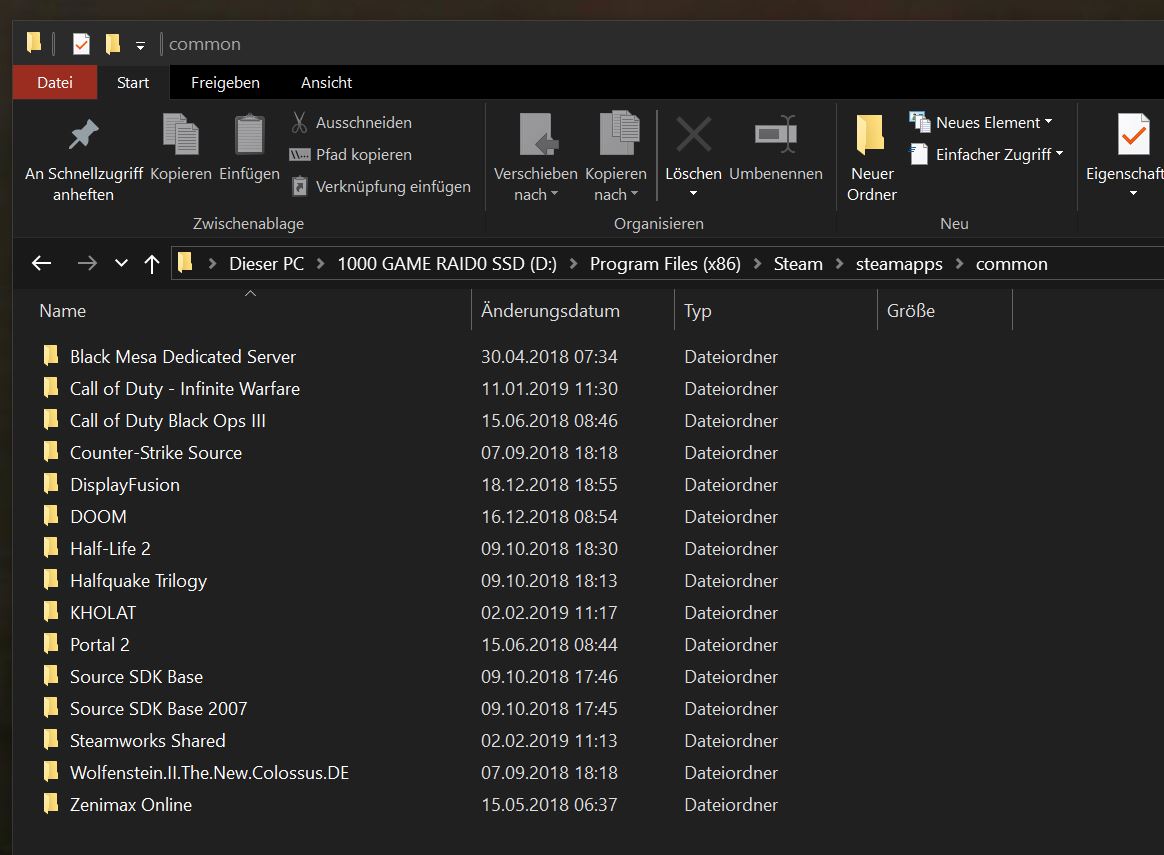Open the quick access toolbar customize dropdown
This screenshot has width=1164, height=855.
pos(140,45)
